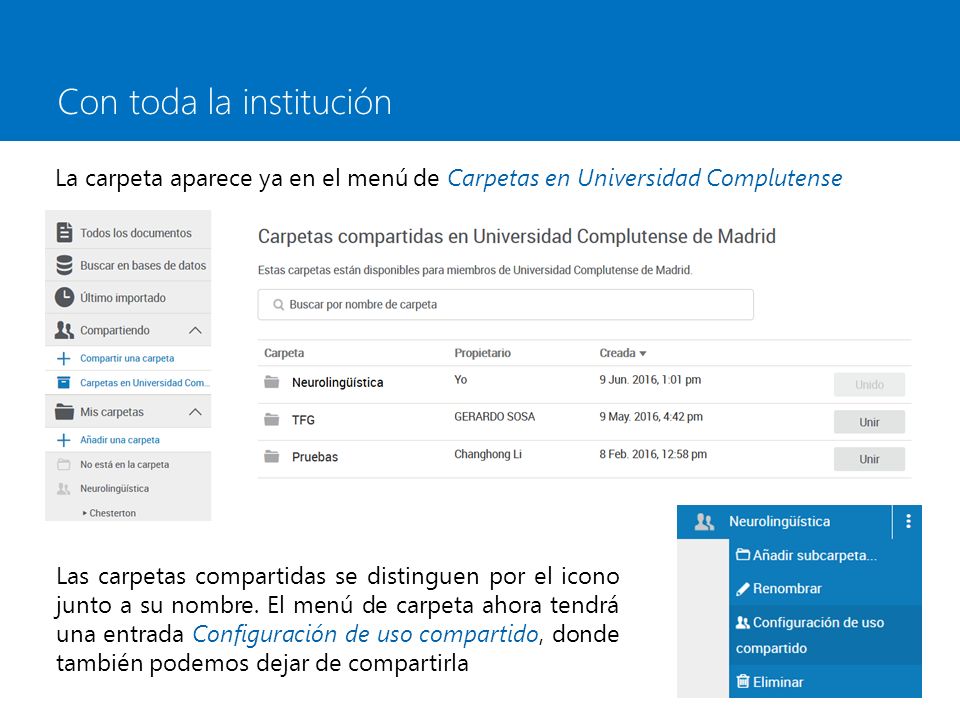960x720 pixels.
Task: Click the shared-people icon beside Neurolingüística in sidebar
Action: click(x=64, y=489)
